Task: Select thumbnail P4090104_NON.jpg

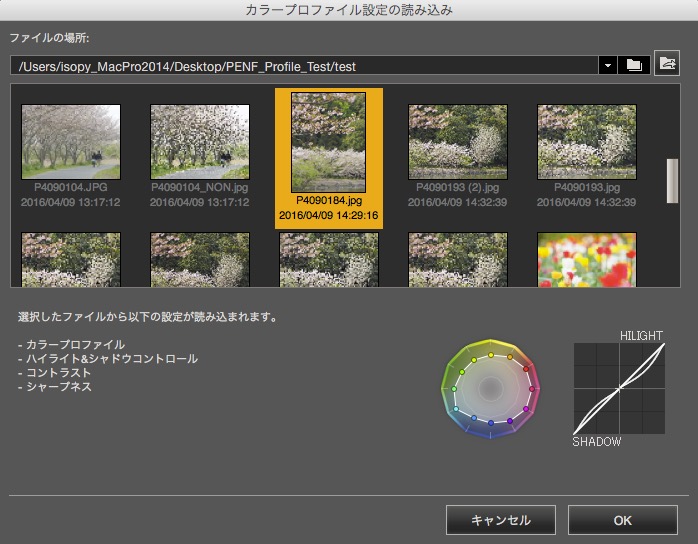Action: [200, 142]
